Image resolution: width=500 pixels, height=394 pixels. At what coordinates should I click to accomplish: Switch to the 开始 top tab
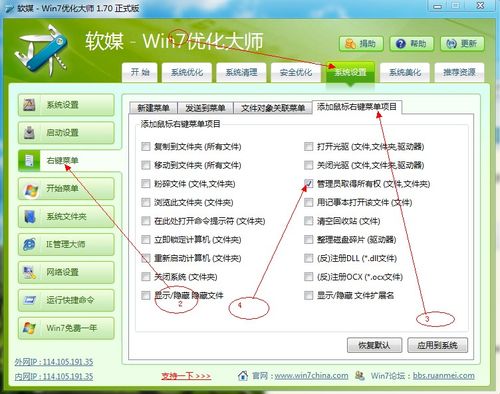tap(140, 72)
